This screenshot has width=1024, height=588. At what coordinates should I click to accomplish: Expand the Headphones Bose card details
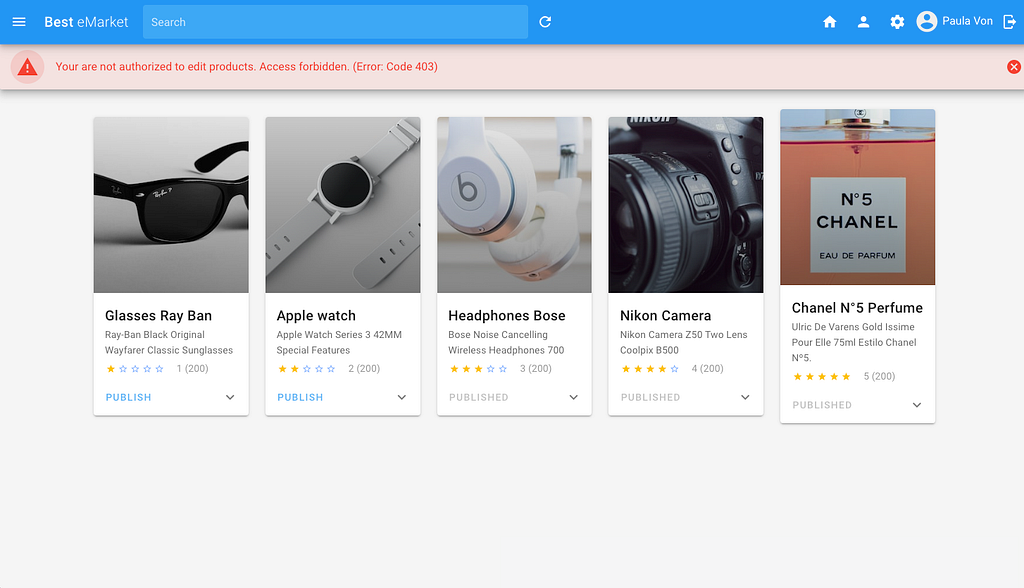click(x=573, y=397)
